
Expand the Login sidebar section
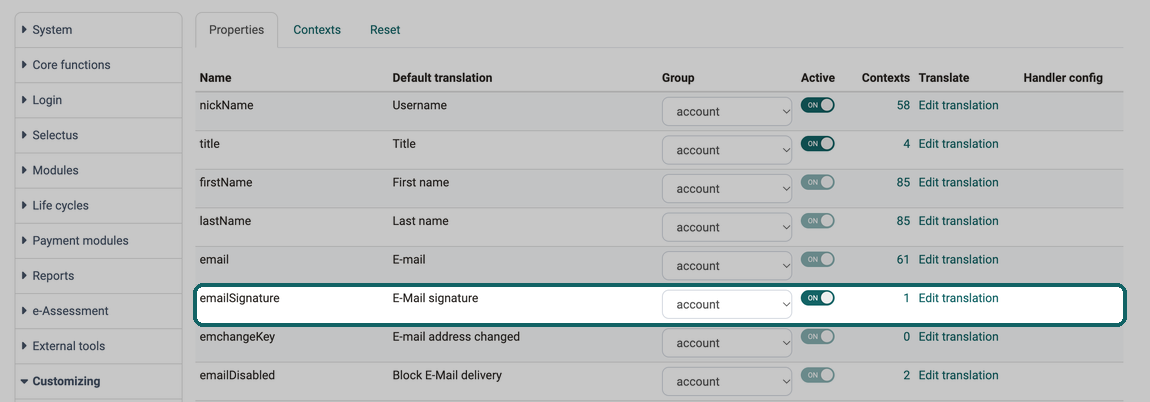point(98,100)
